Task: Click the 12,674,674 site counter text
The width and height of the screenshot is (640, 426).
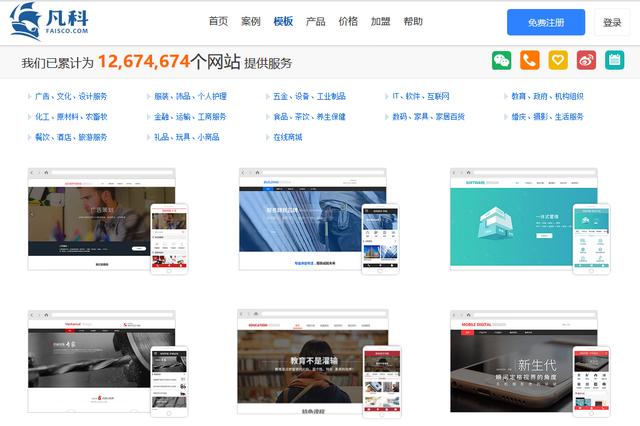Action: (144, 62)
